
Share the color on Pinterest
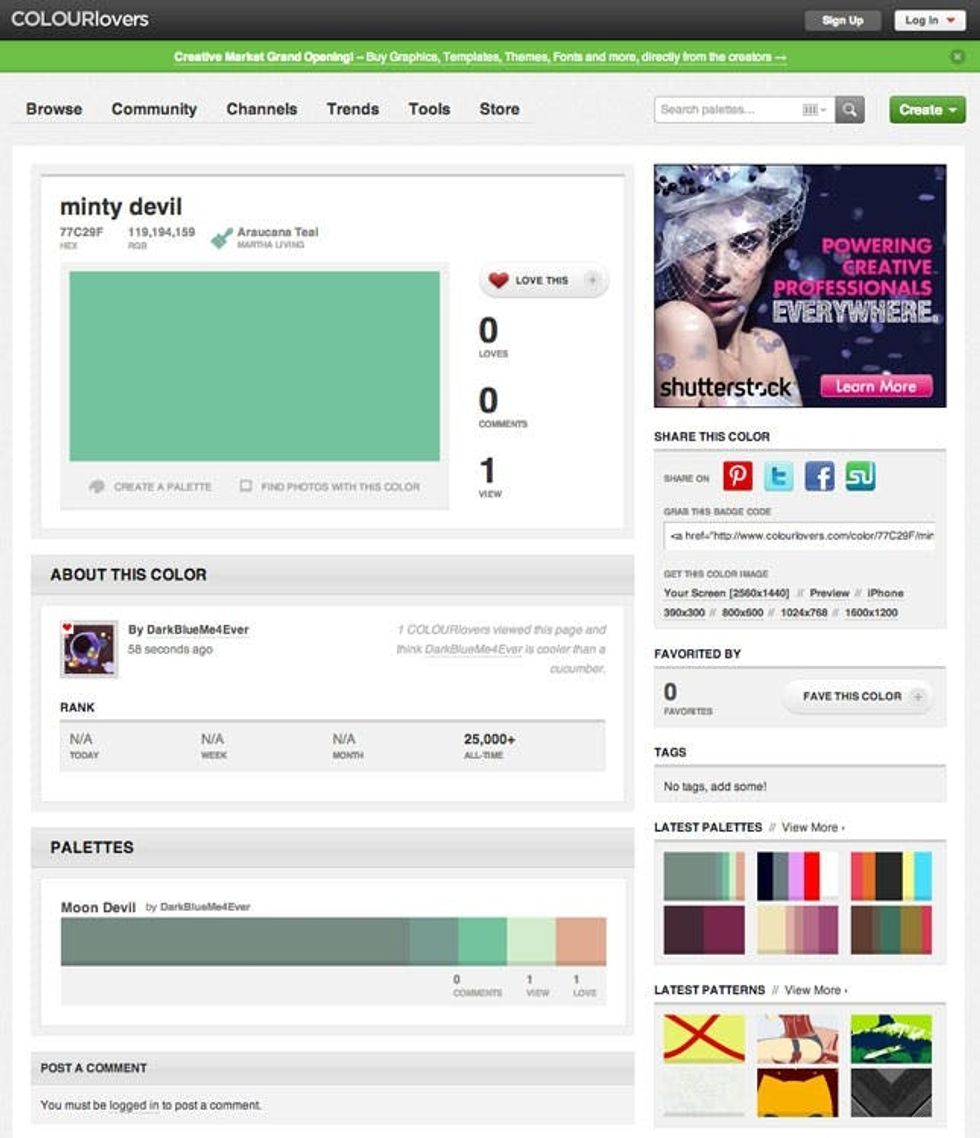738,476
